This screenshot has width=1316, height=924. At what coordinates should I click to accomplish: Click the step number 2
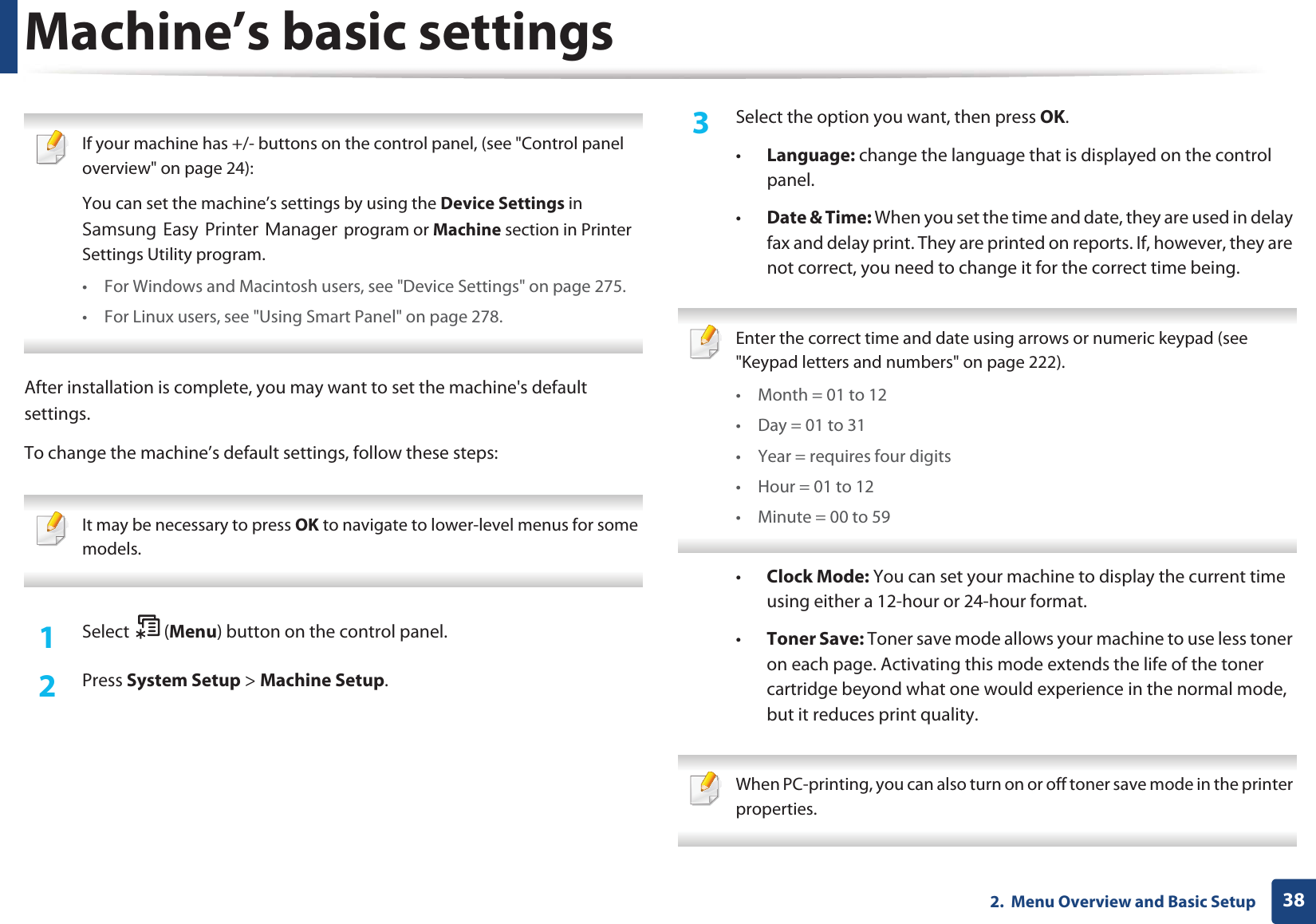47,685
